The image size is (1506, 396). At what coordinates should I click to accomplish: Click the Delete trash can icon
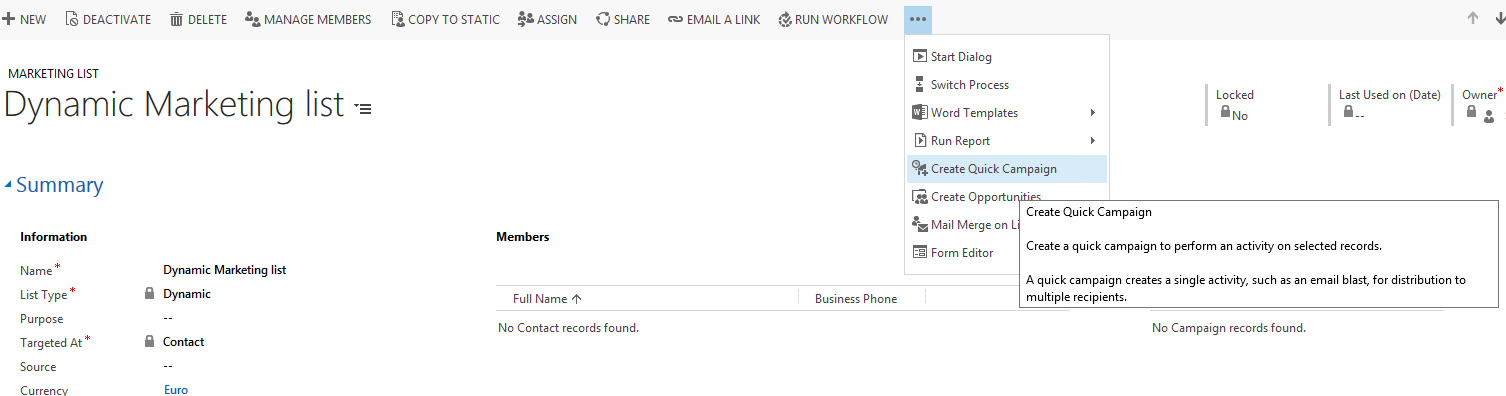tap(176, 19)
